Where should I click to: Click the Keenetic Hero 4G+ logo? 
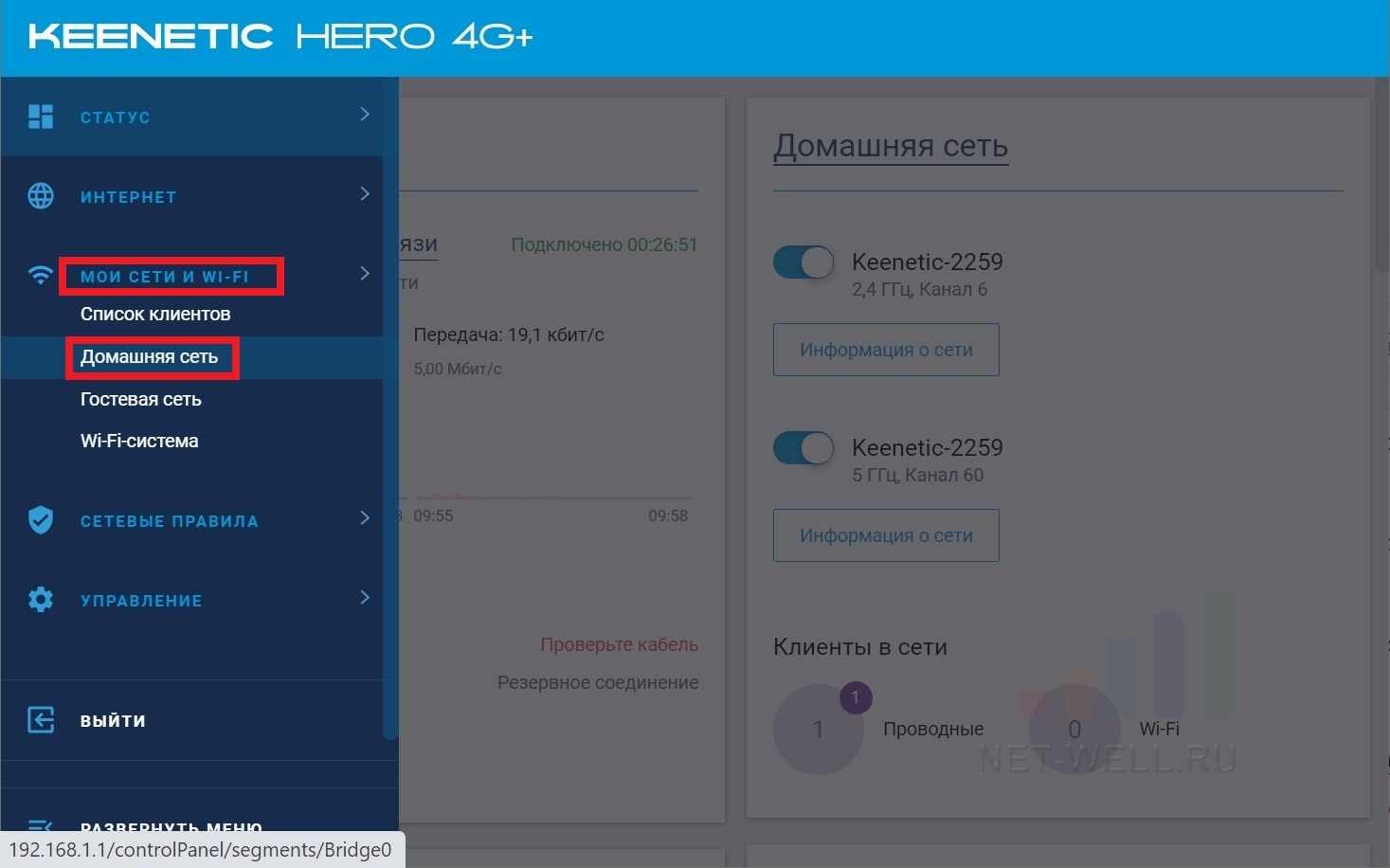[280, 37]
